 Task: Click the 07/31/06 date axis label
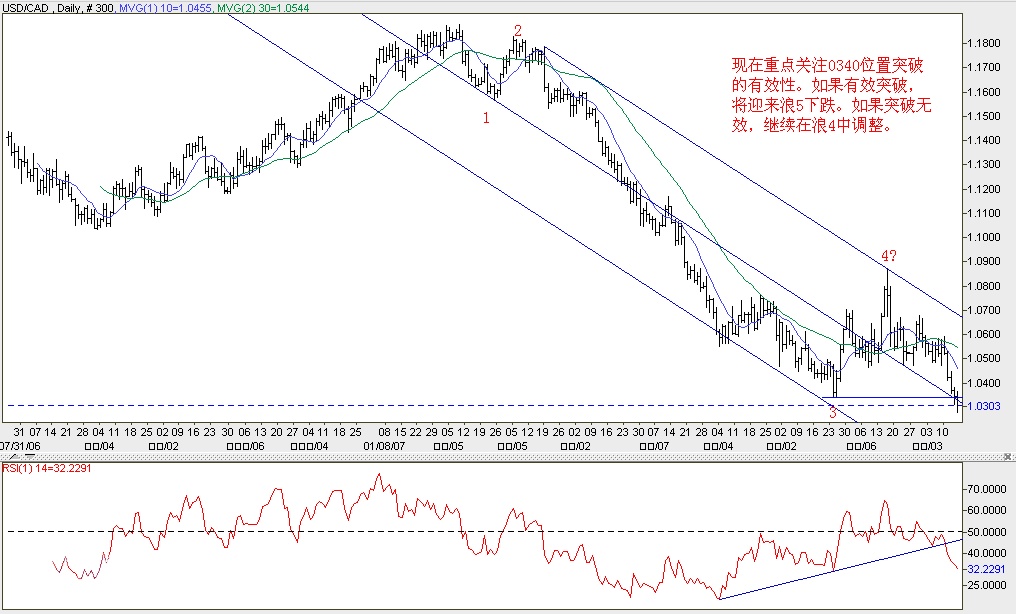20,446
